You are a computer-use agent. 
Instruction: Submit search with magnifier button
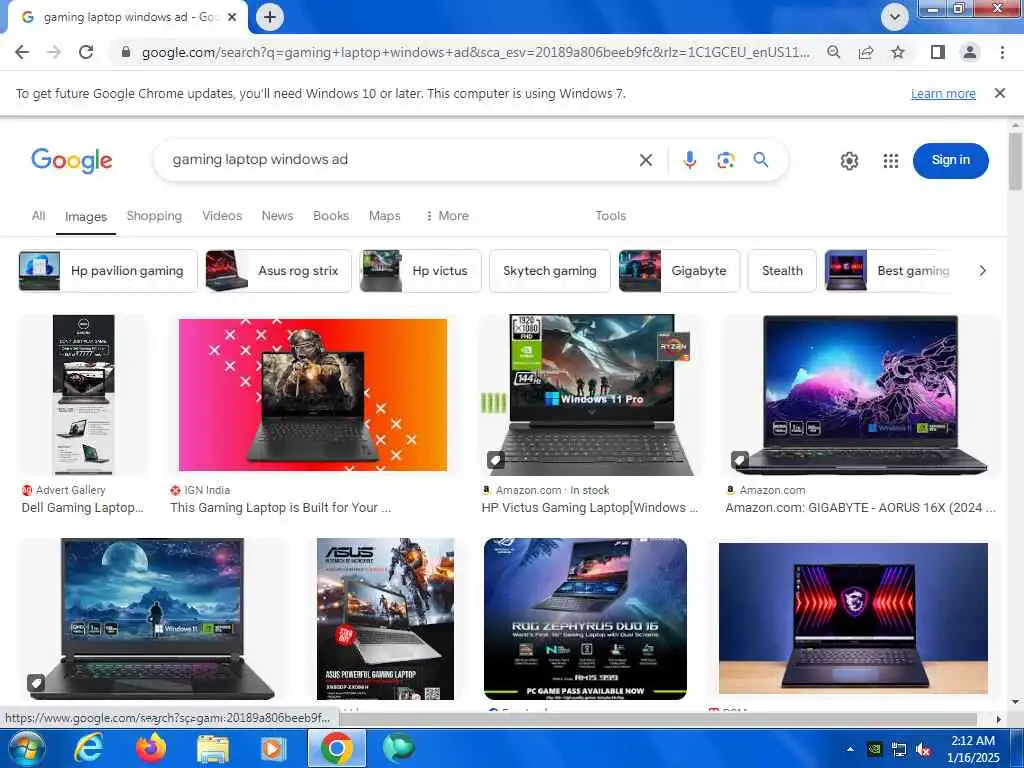pos(761,160)
